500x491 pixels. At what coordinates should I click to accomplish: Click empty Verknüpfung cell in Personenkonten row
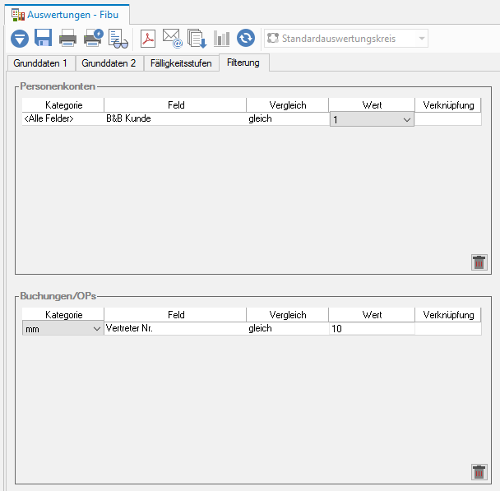click(448, 119)
